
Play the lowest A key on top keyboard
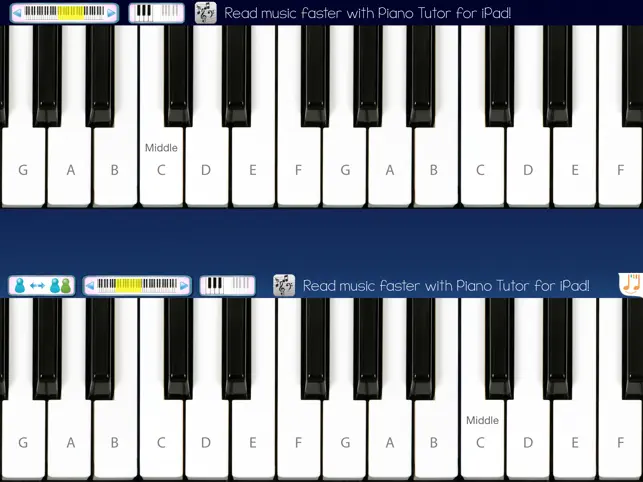tap(69, 169)
